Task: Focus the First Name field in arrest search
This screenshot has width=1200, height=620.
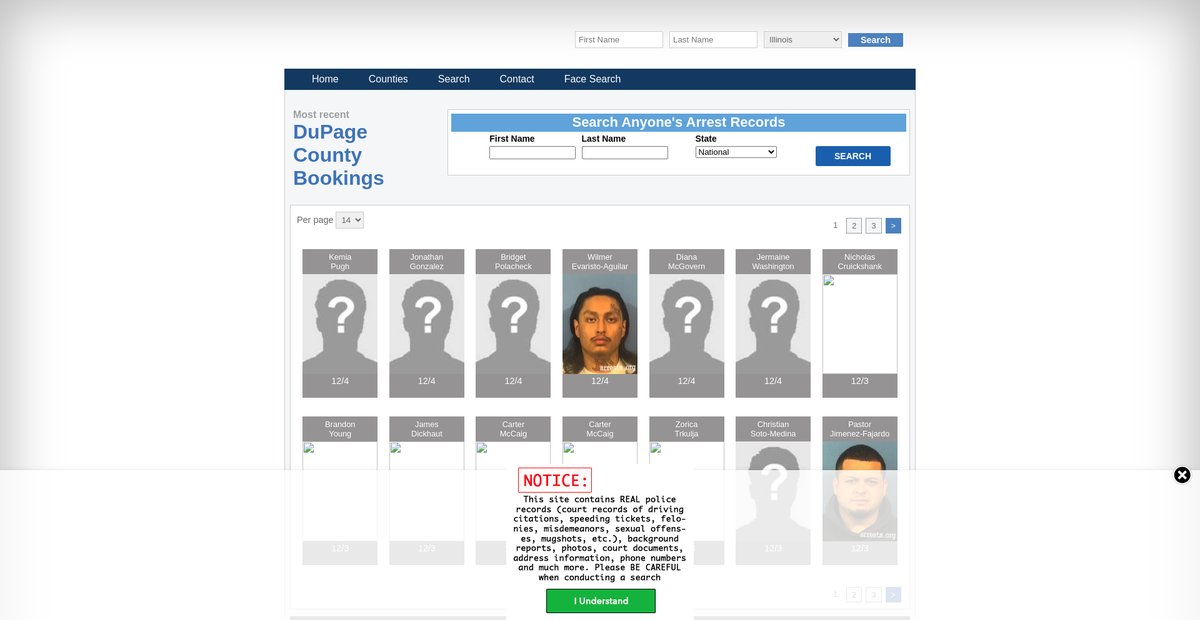Action: pyautogui.click(x=532, y=153)
